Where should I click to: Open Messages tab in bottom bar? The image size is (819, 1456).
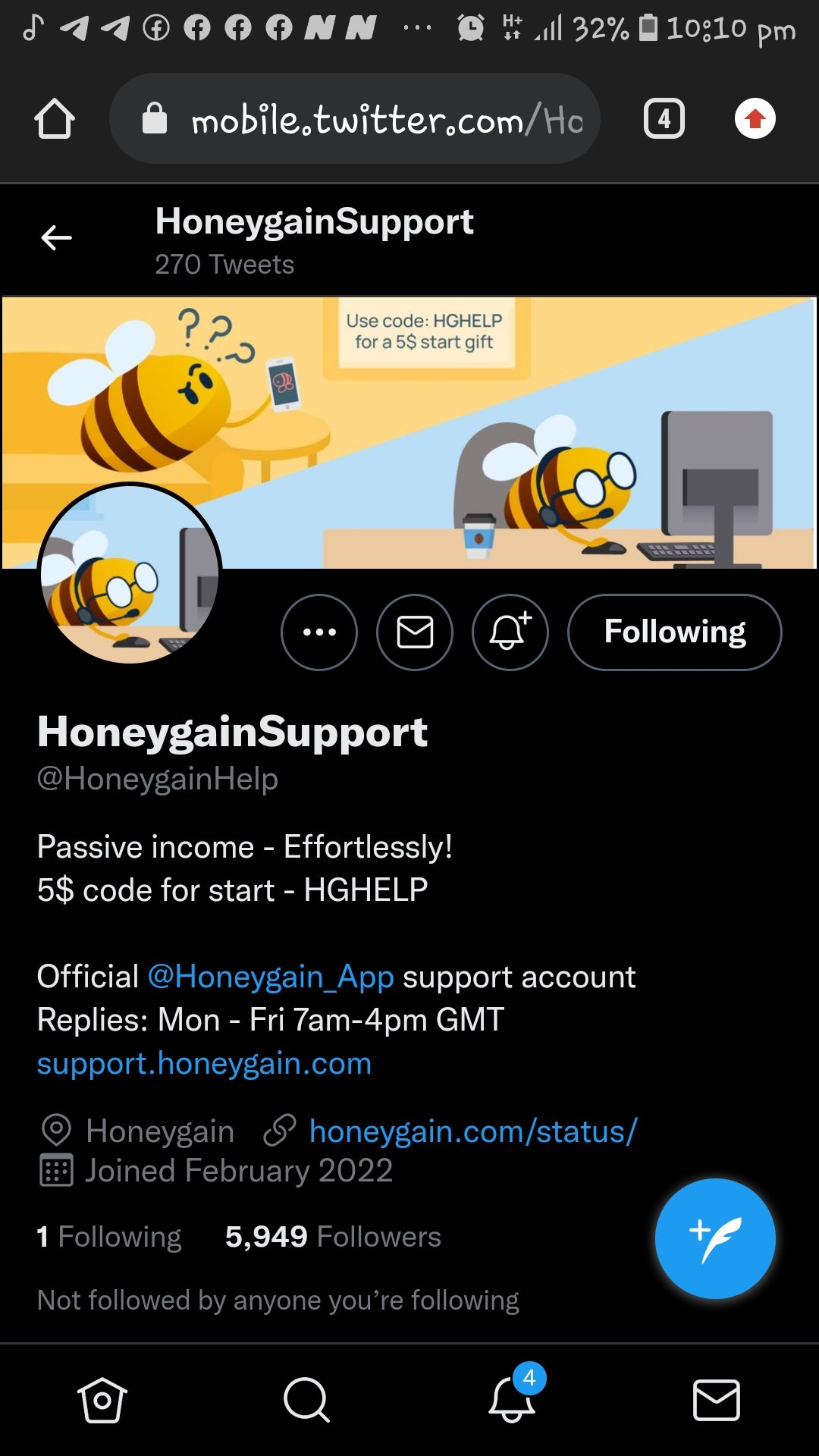click(x=717, y=1400)
